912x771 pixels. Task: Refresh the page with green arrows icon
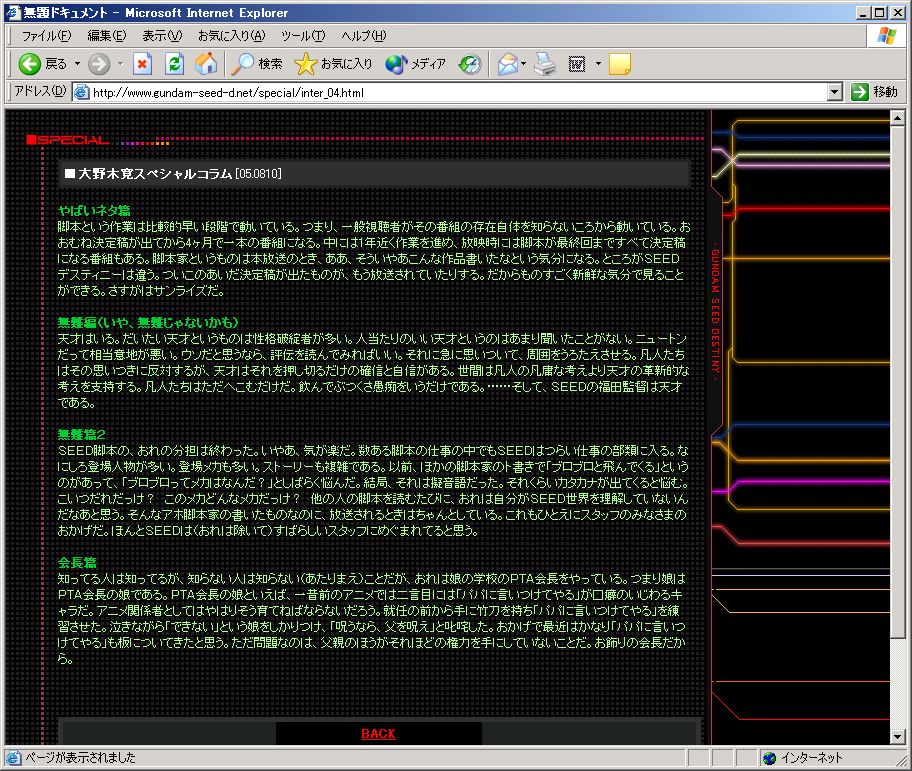coord(174,64)
